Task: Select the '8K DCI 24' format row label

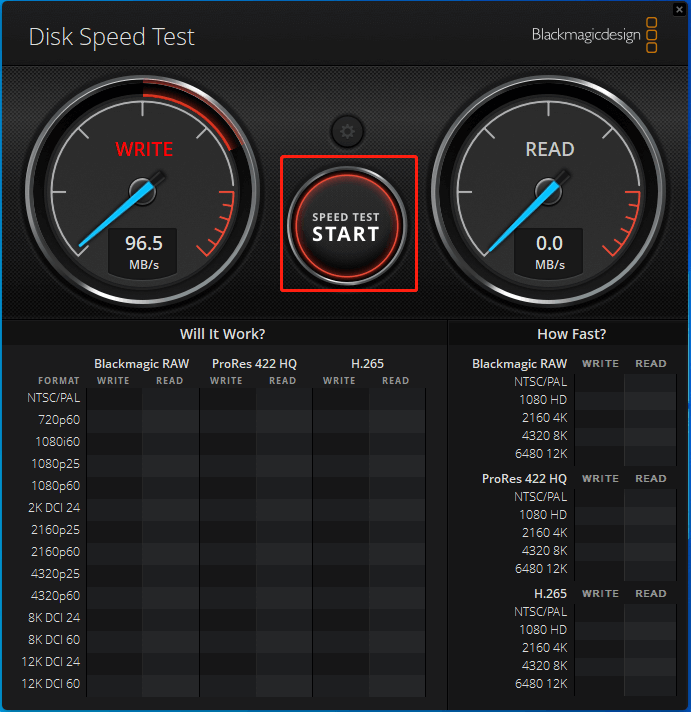Action: tap(54, 618)
